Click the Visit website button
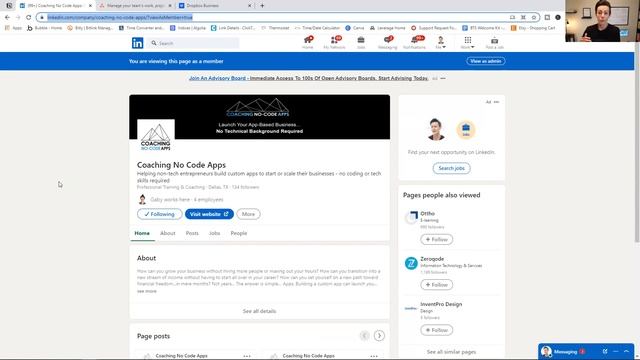The image size is (640, 360). point(209,214)
